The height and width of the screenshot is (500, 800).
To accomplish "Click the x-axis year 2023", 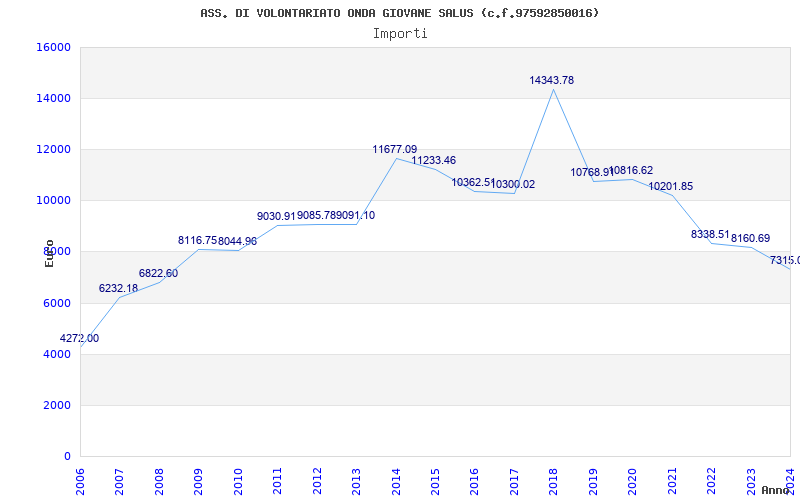I will point(751,481).
